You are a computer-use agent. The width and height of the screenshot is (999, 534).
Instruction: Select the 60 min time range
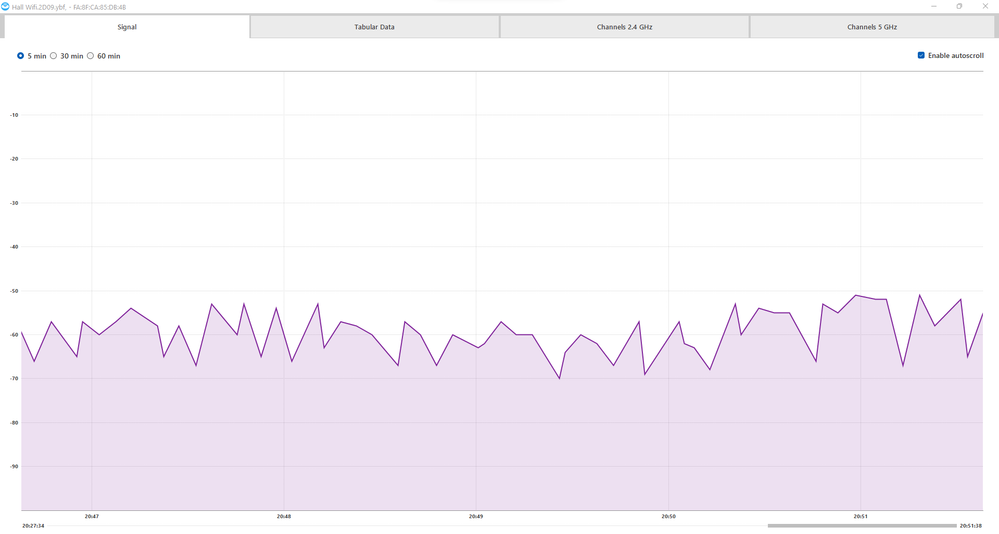click(91, 56)
